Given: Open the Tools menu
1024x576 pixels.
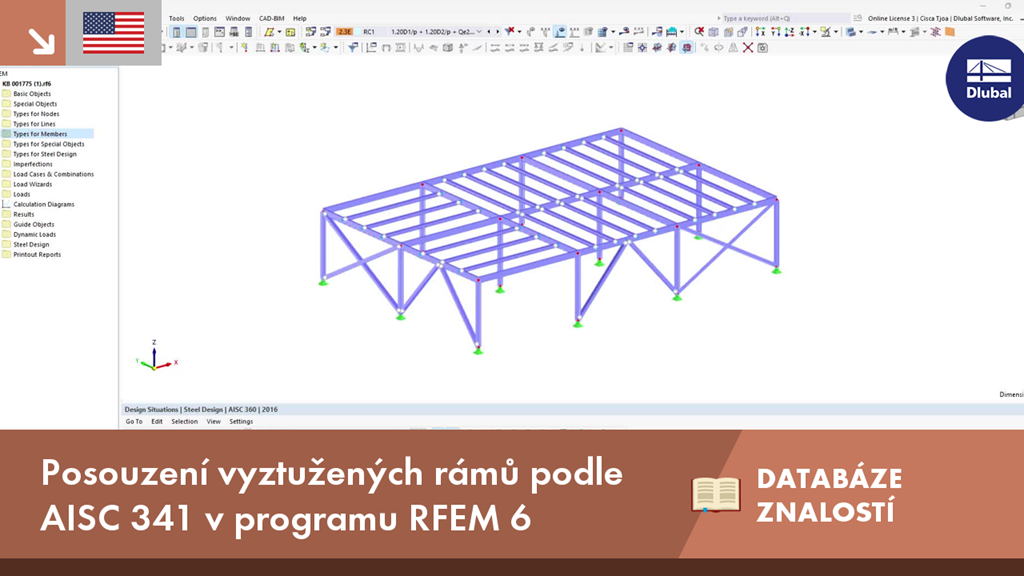Looking at the screenshot, I should (176, 18).
